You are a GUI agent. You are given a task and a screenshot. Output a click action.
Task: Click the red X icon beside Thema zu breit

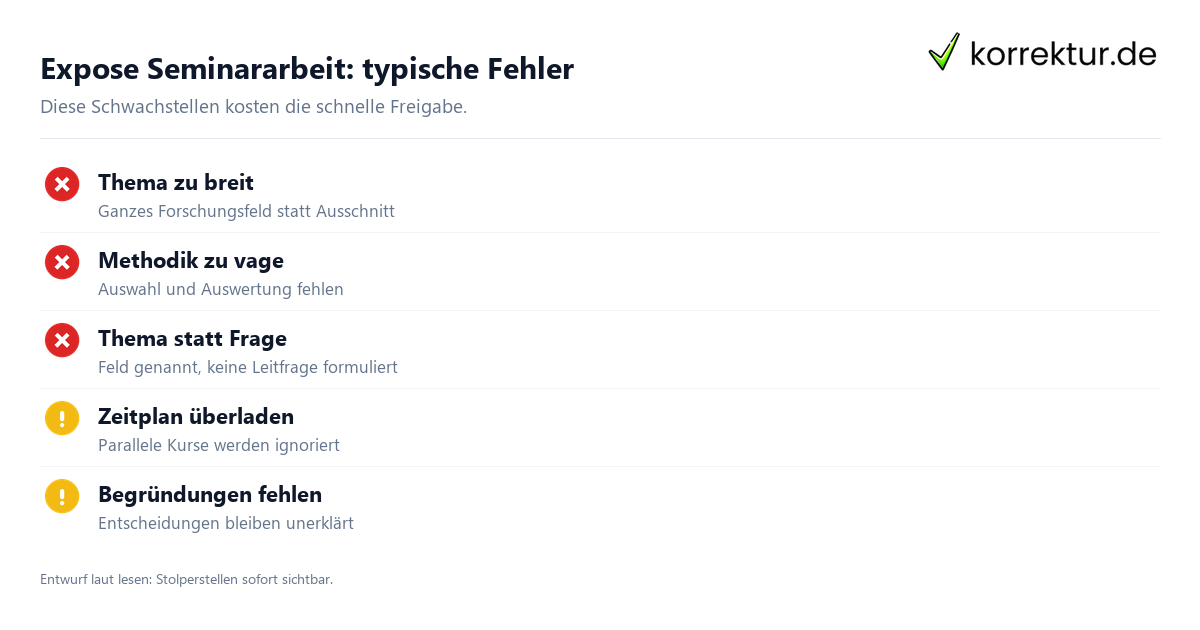(x=62, y=184)
